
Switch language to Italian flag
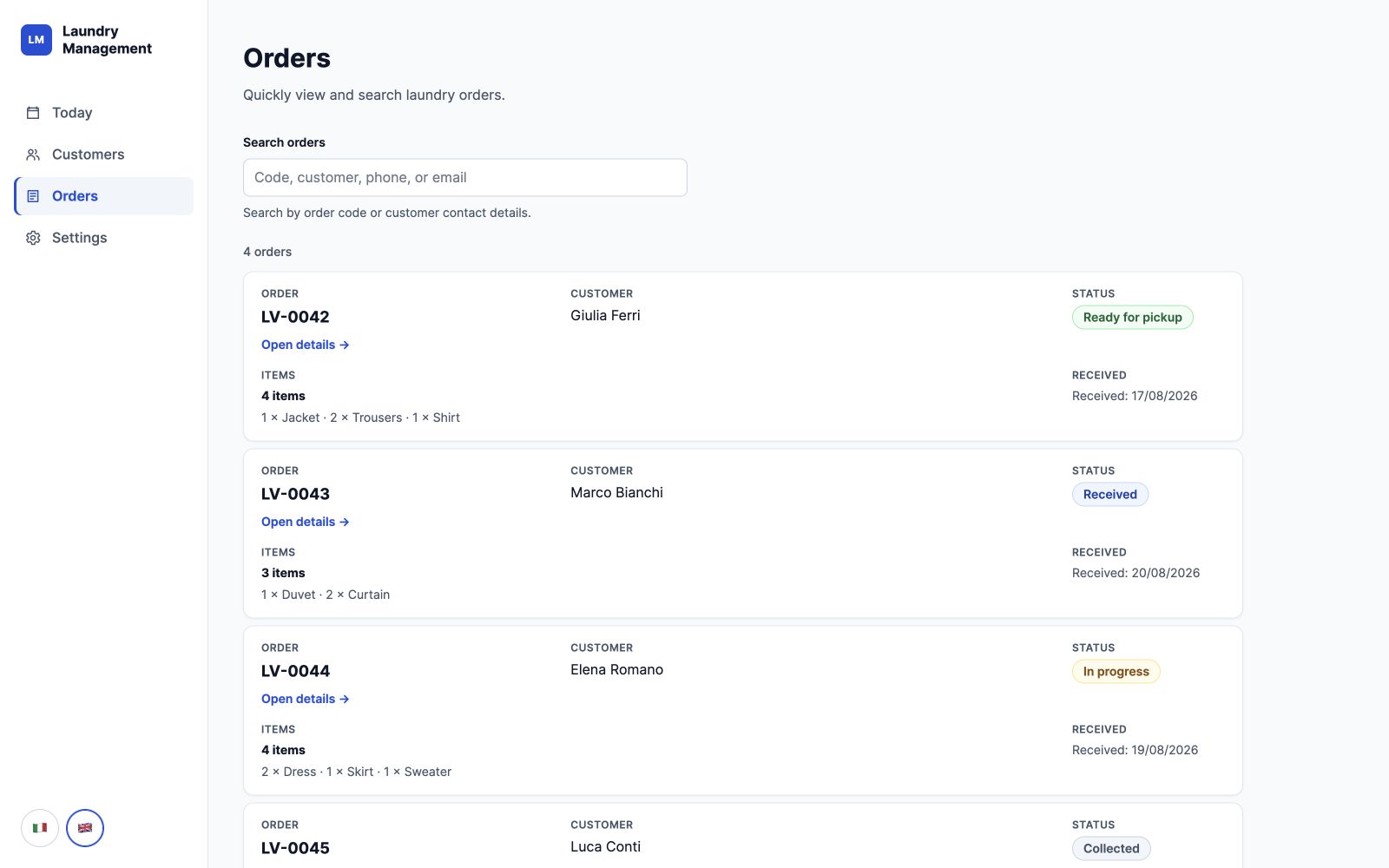[x=40, y=828]
